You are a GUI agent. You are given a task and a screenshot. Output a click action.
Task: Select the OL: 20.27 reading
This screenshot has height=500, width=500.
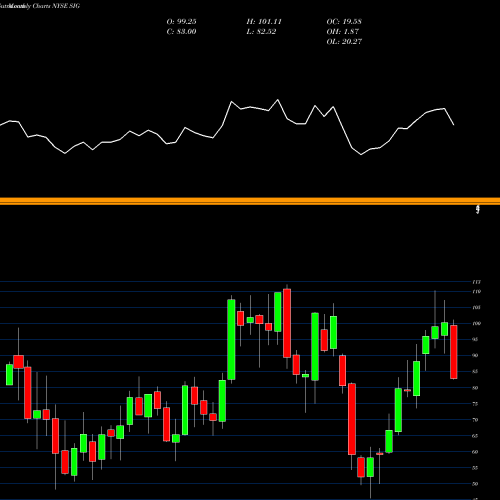(344, 42)
